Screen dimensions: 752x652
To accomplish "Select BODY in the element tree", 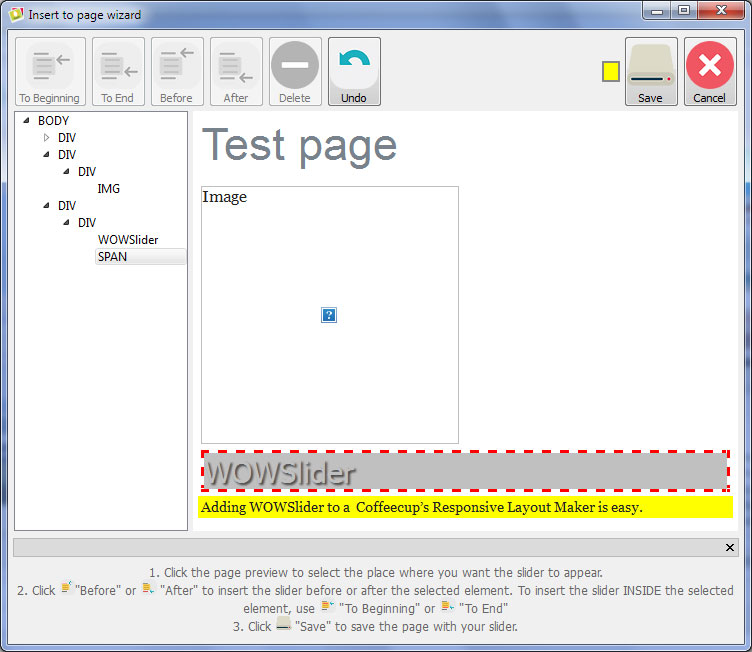I will tap(54, 120).
